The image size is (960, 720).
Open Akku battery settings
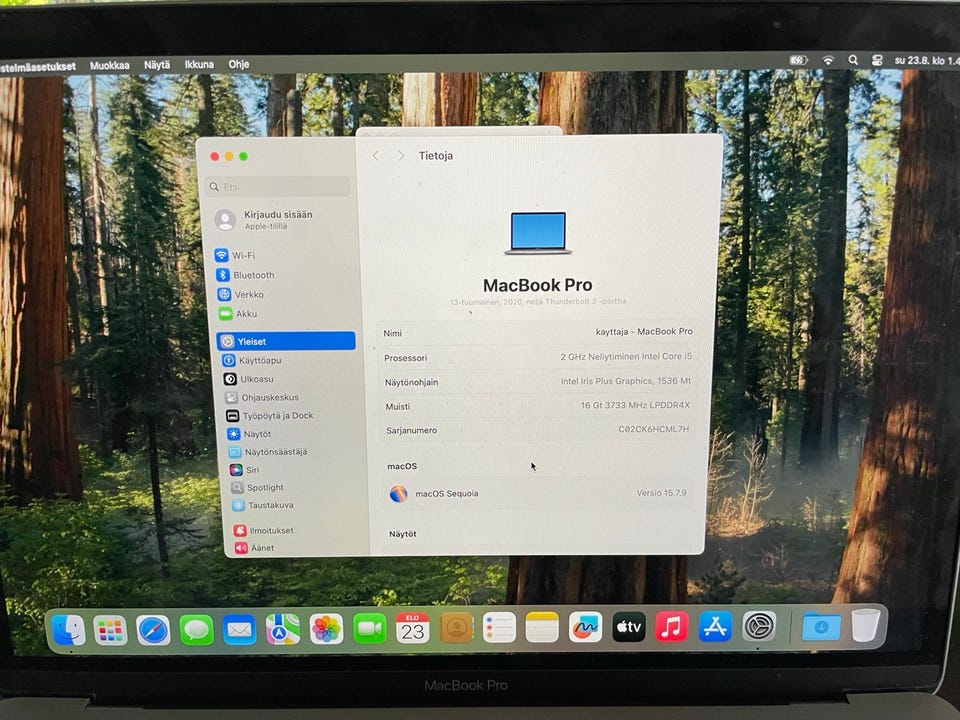coord(238,313)
